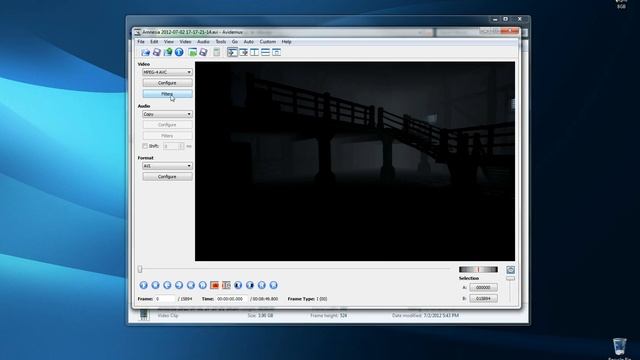Click the second floppy toolbar icon
Screen dimensions: 640x360
[203, 52]
